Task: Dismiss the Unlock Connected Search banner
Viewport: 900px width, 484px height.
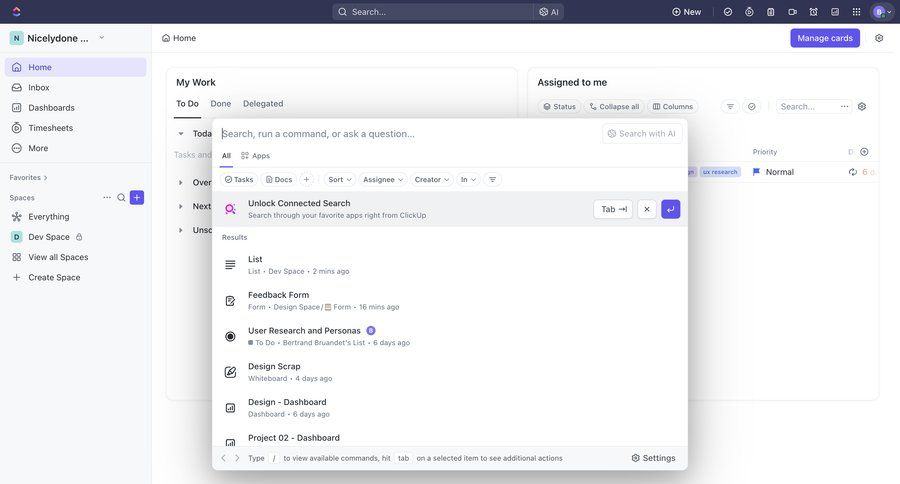Action: [647, 209]
